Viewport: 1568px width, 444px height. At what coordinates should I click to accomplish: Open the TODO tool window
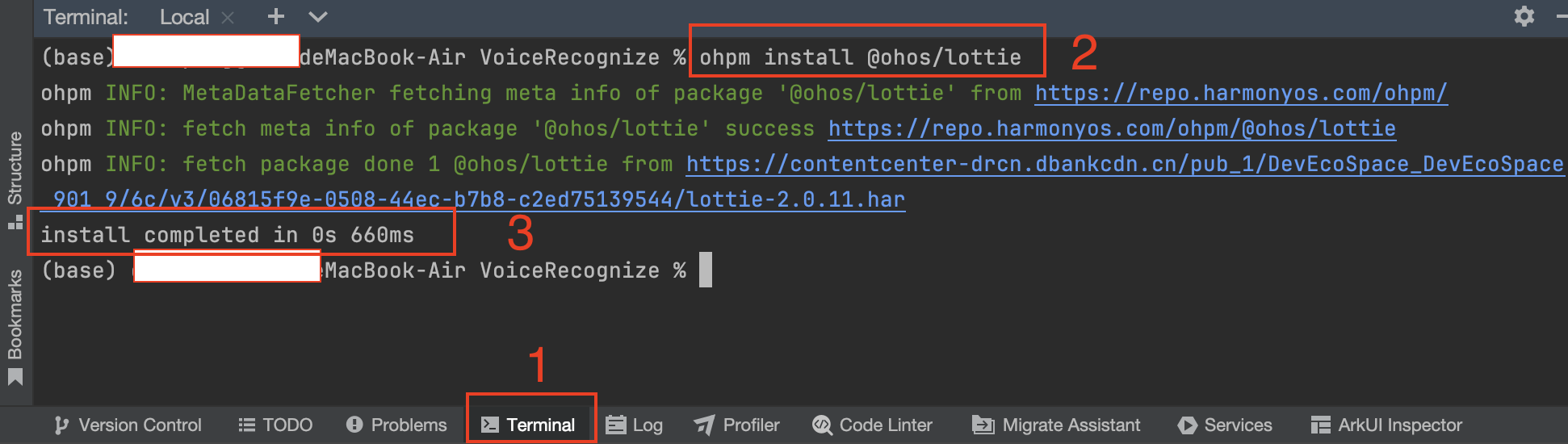pyautogui.click(x=275, y=425)
